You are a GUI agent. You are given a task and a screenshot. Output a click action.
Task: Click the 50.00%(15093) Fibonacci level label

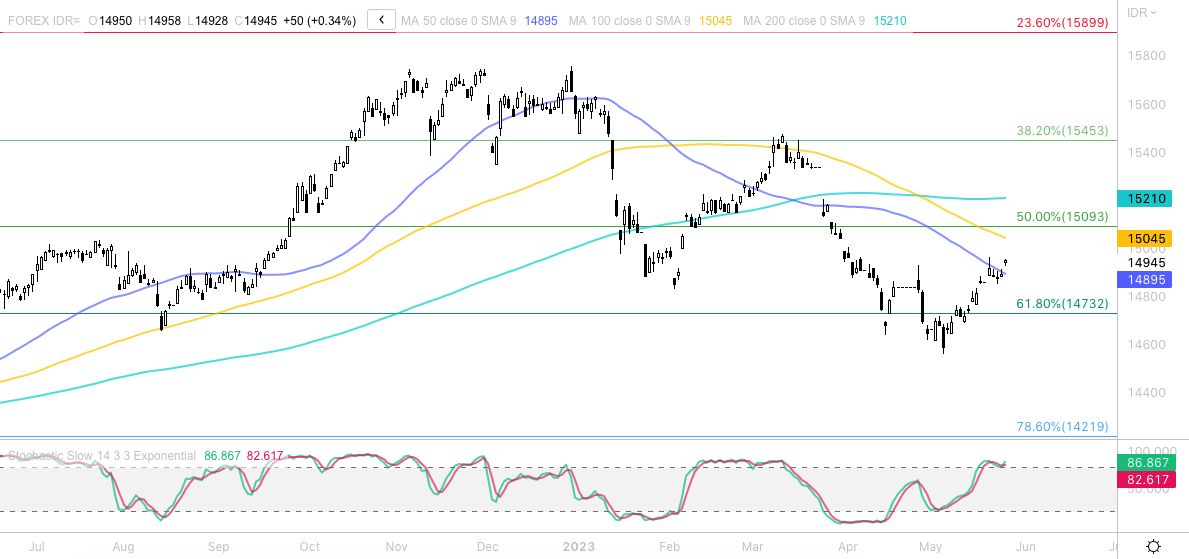point(1061,216)
